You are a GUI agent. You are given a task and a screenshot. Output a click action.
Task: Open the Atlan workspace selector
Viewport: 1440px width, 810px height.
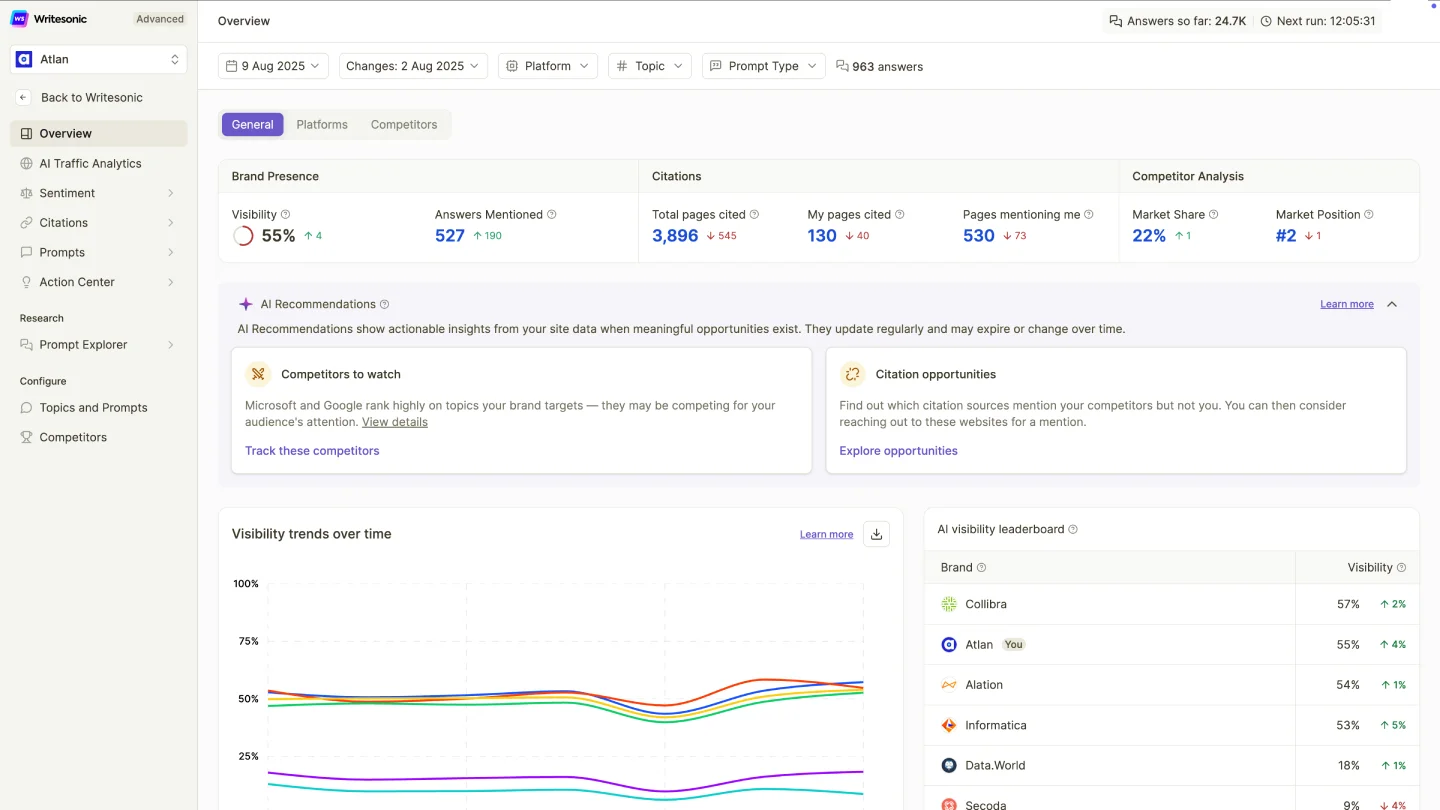(x=99, y=59)
